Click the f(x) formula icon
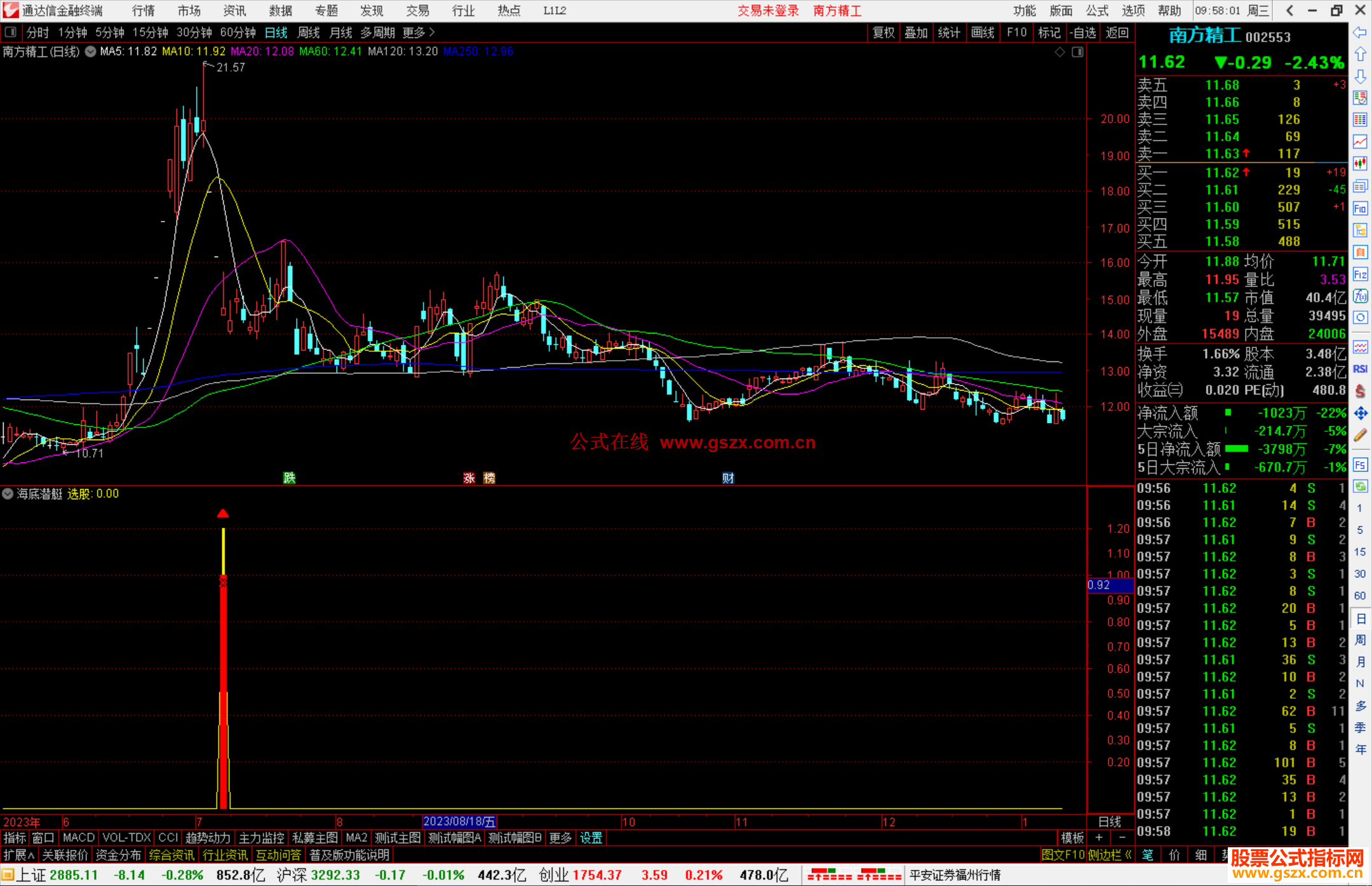 pyautogui.click(x=1360, y=296)
